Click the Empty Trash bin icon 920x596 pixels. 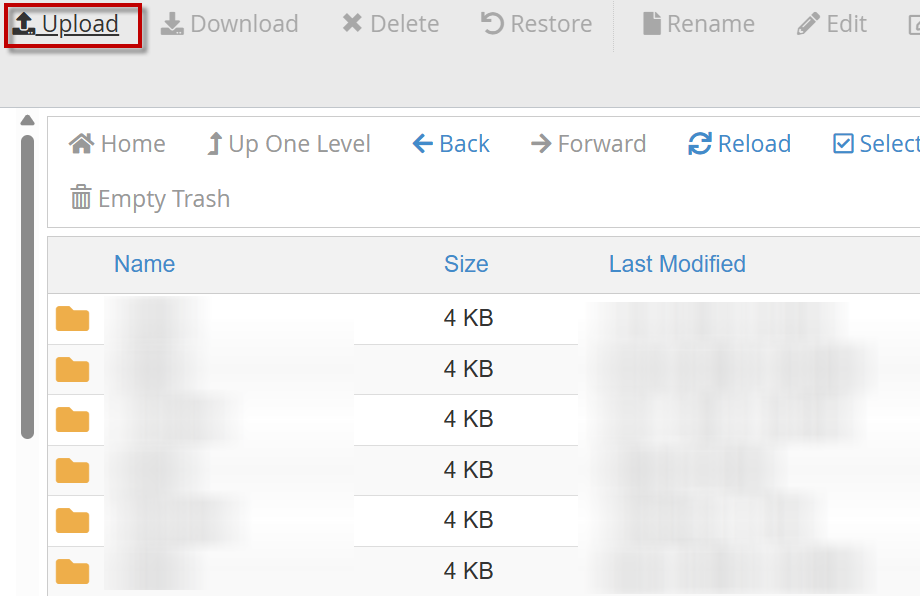coord(81,198)
